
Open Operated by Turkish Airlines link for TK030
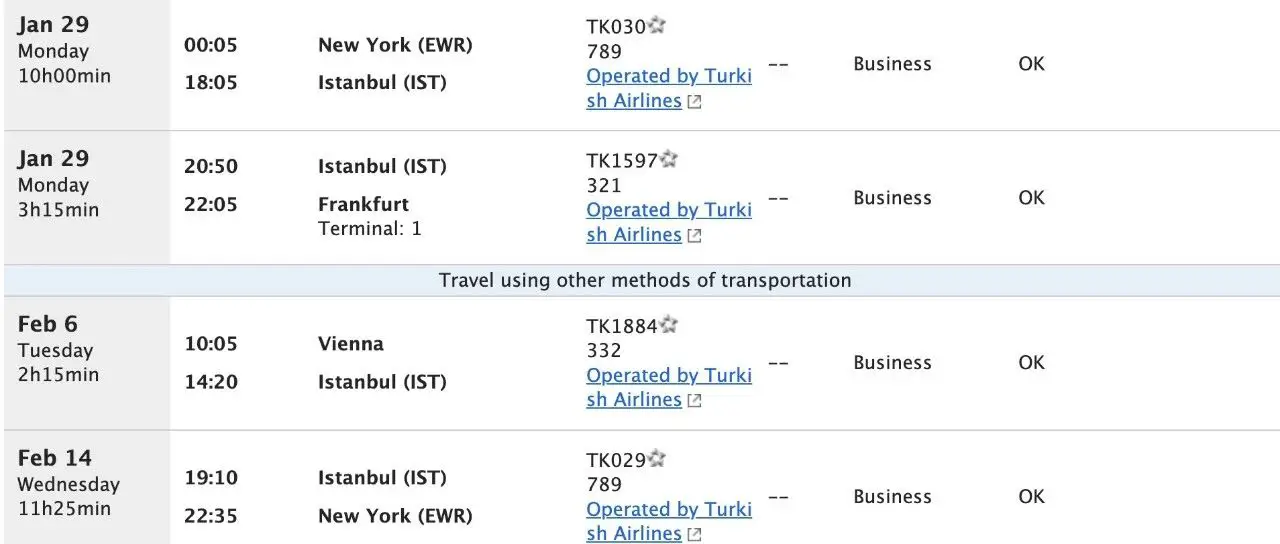pos(669,88)
